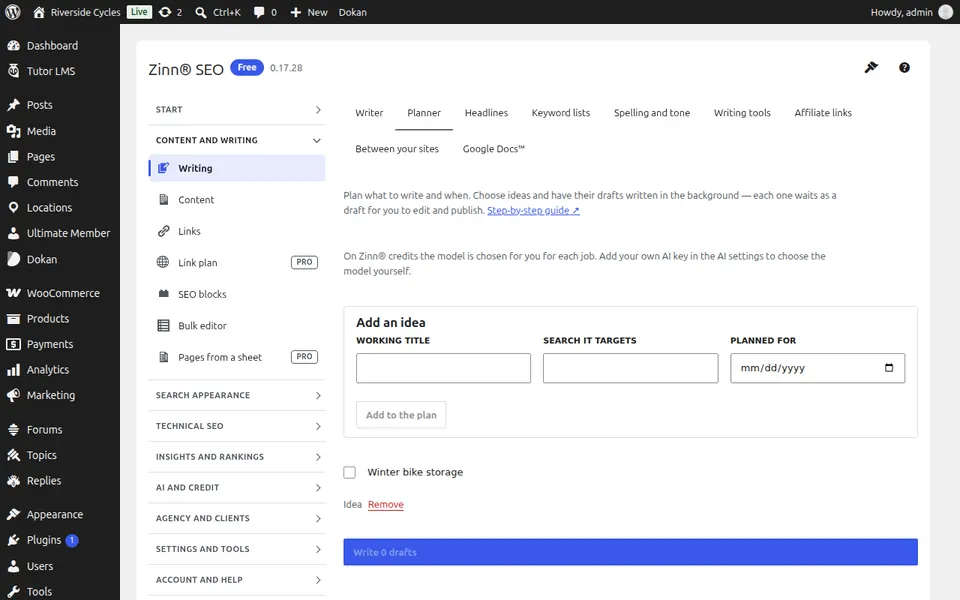Expand the START section
The image size is (960, 600).
237,110
